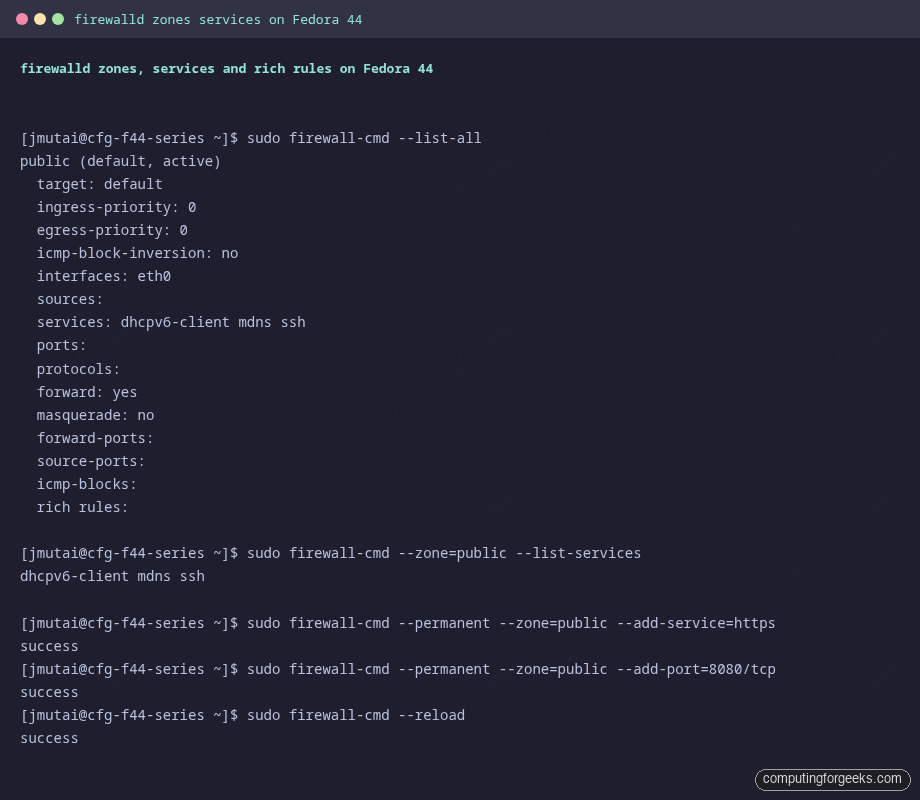Click the yellow minimize window dot
The image size is (920, 800).
point(40,19)
